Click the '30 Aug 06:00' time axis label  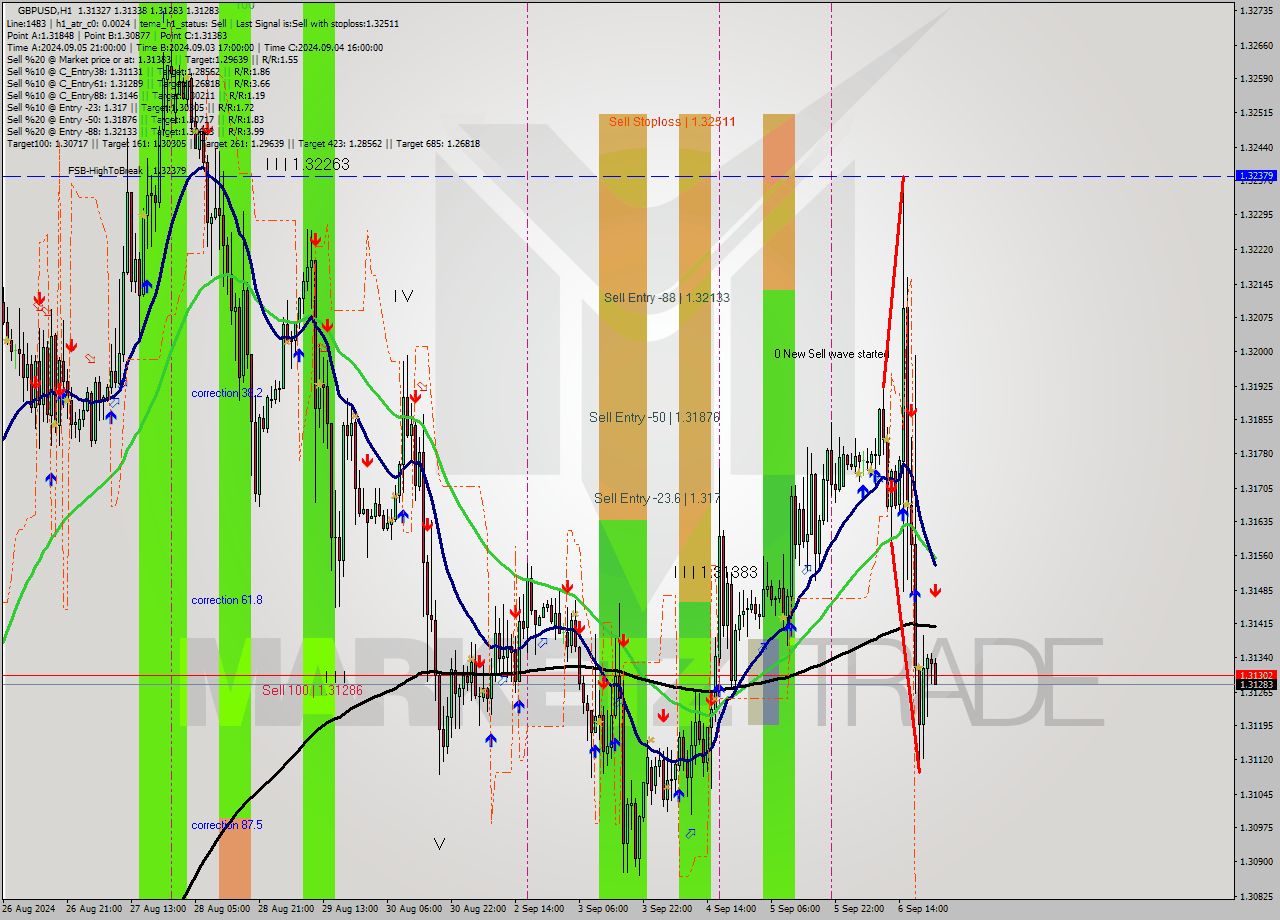coord(414,909)
